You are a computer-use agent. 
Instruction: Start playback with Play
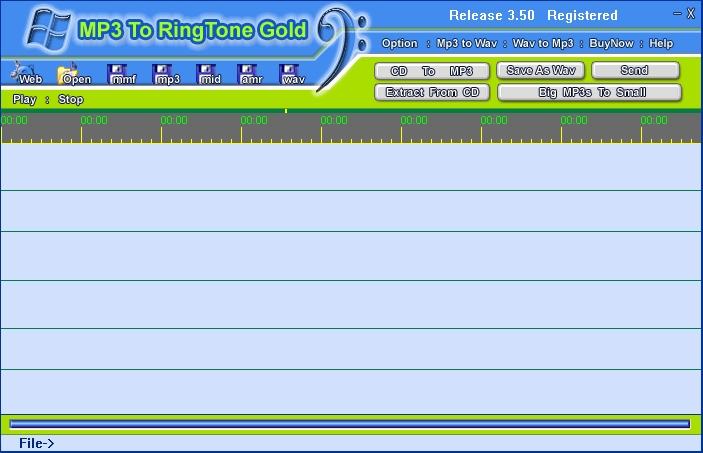point(24,99)
